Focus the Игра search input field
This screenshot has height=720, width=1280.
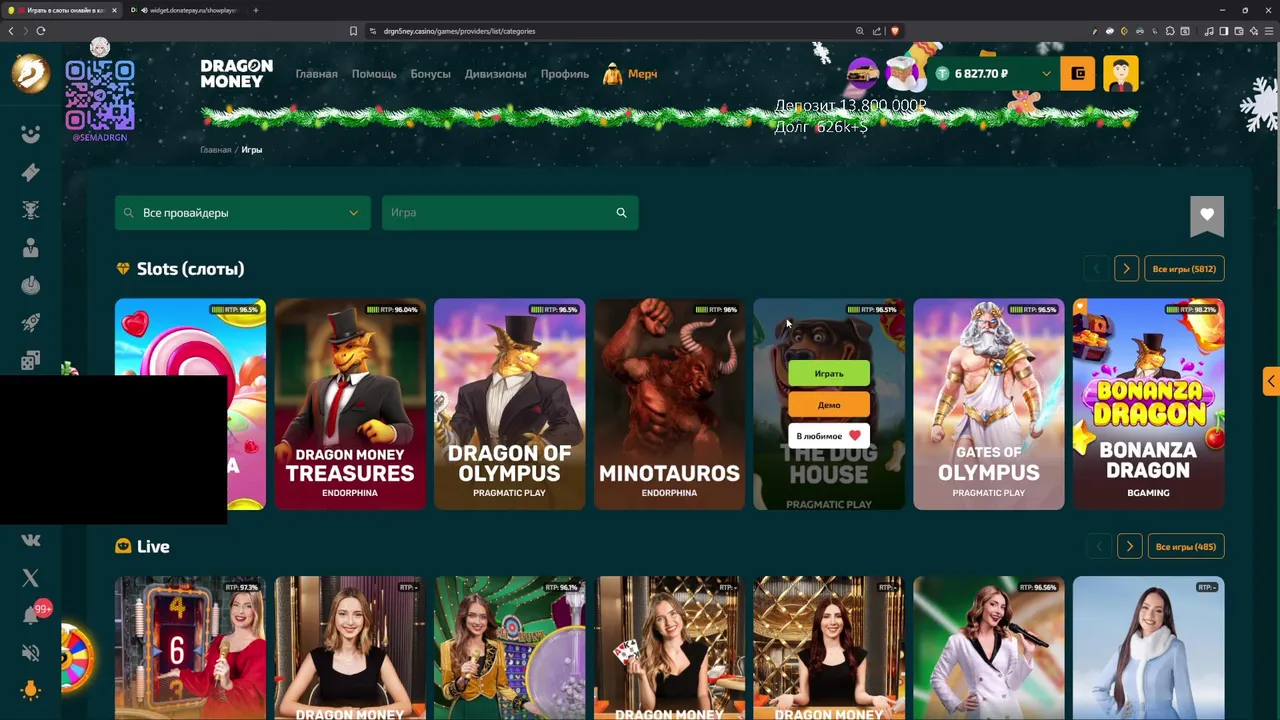click(510, 212)
